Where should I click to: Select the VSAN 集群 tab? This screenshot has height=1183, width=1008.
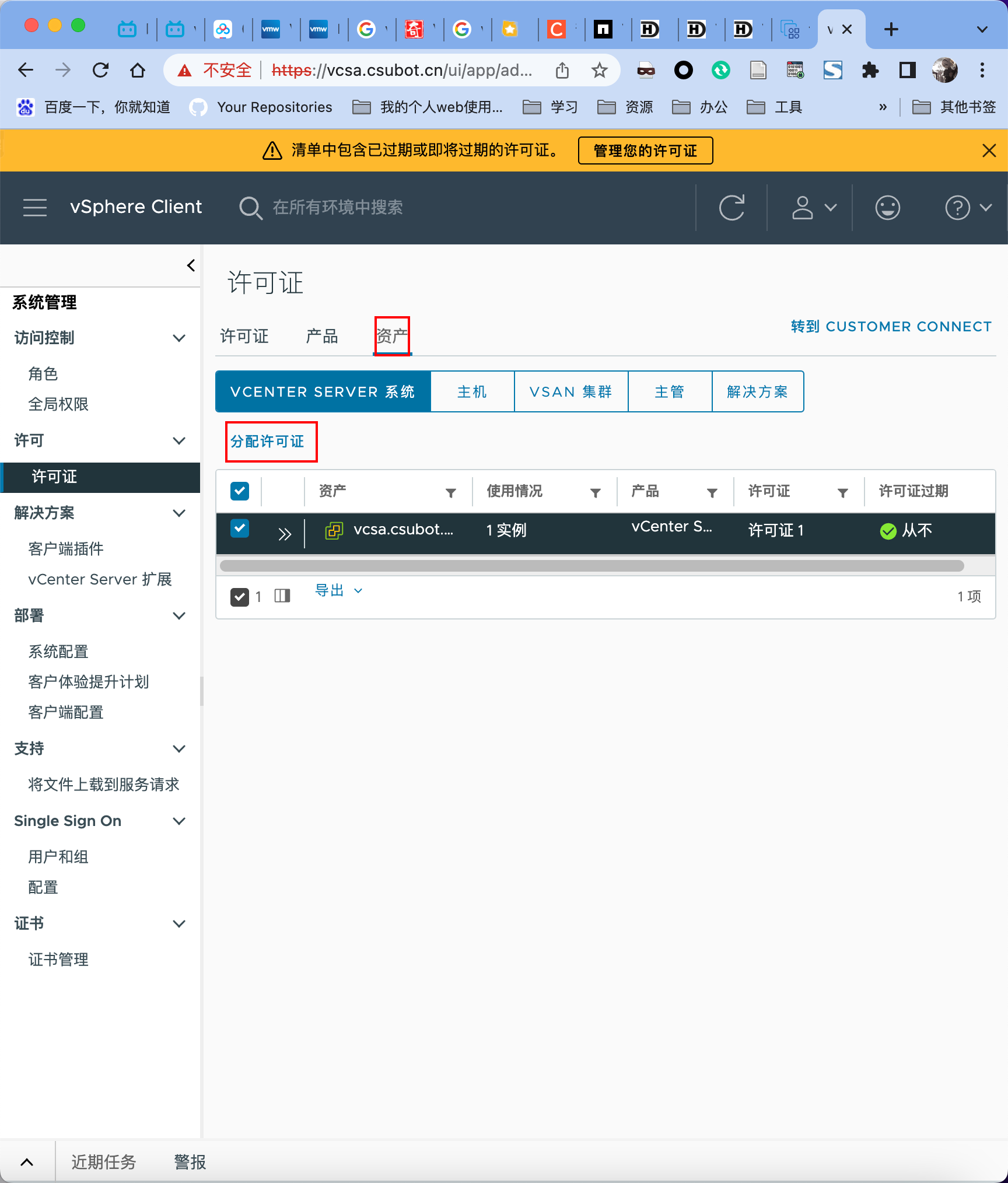click(x=571, y=391)
